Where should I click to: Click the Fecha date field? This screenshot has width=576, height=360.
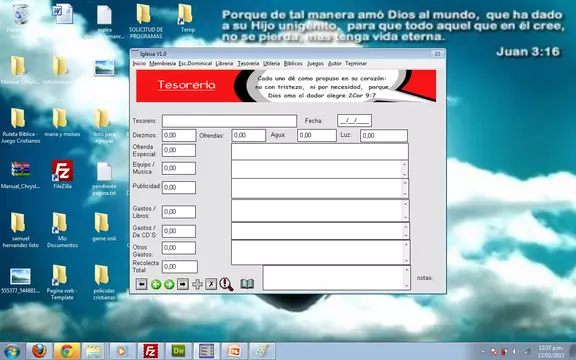coord(354,120)
